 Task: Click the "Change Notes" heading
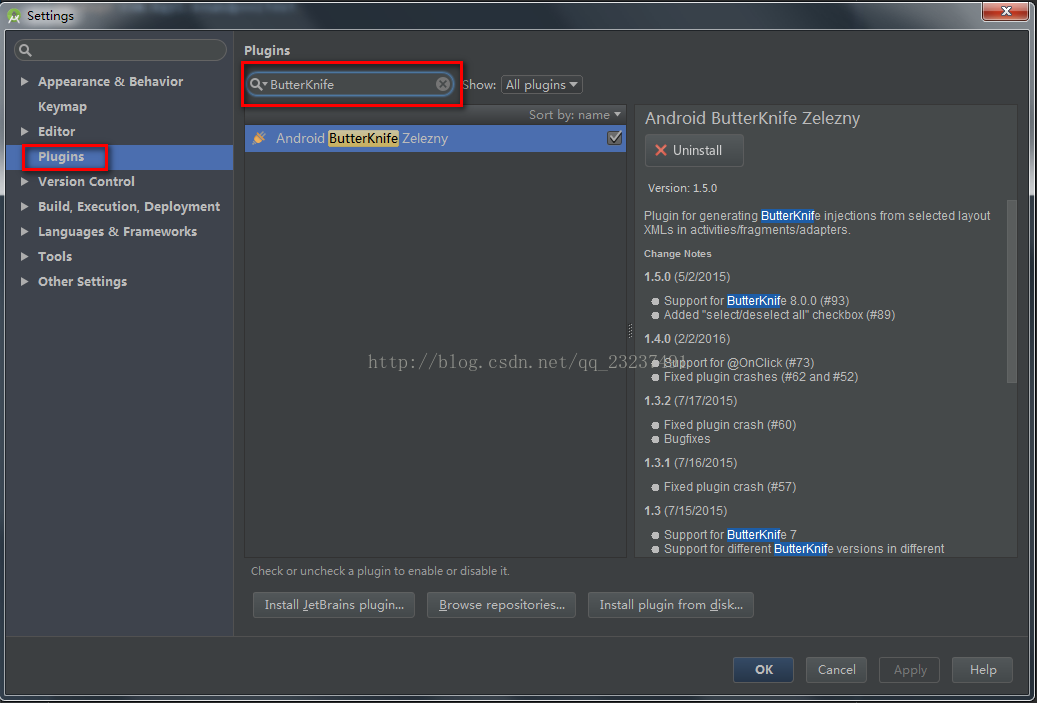point(677,253)
